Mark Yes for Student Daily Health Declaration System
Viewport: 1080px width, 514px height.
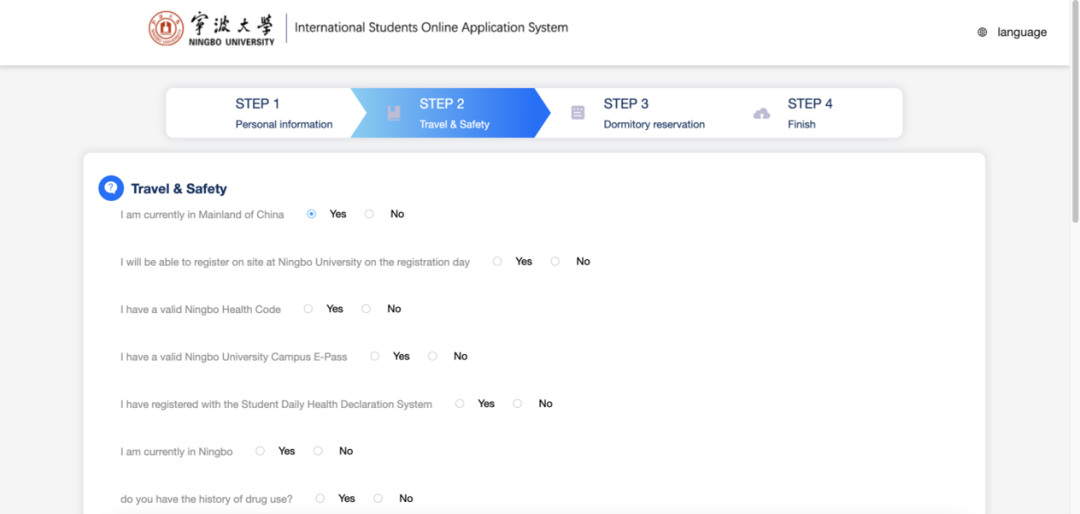coord(460,404)
